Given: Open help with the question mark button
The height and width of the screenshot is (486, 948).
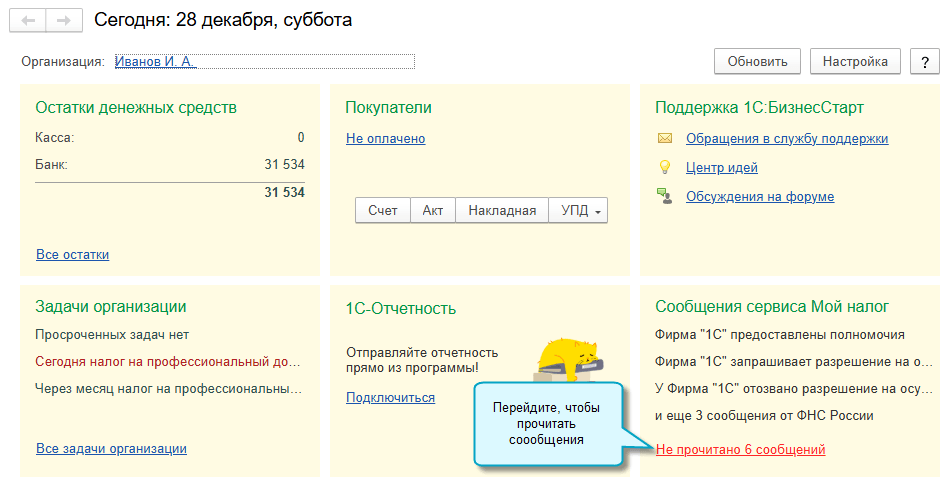Looking at the screenshot, I should point(924,62).
